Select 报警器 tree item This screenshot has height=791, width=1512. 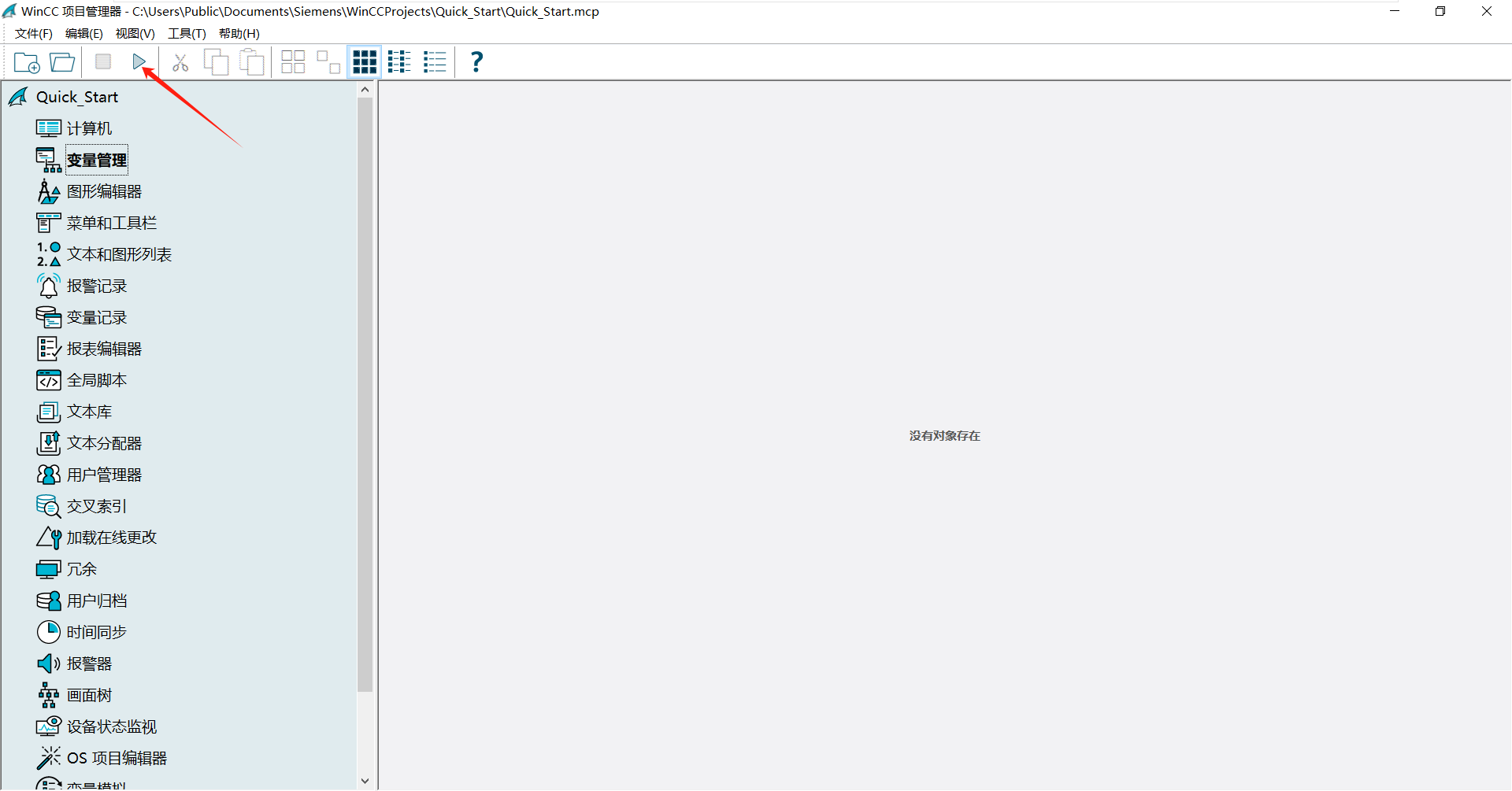pyautogui.click(x=90, y=663)
